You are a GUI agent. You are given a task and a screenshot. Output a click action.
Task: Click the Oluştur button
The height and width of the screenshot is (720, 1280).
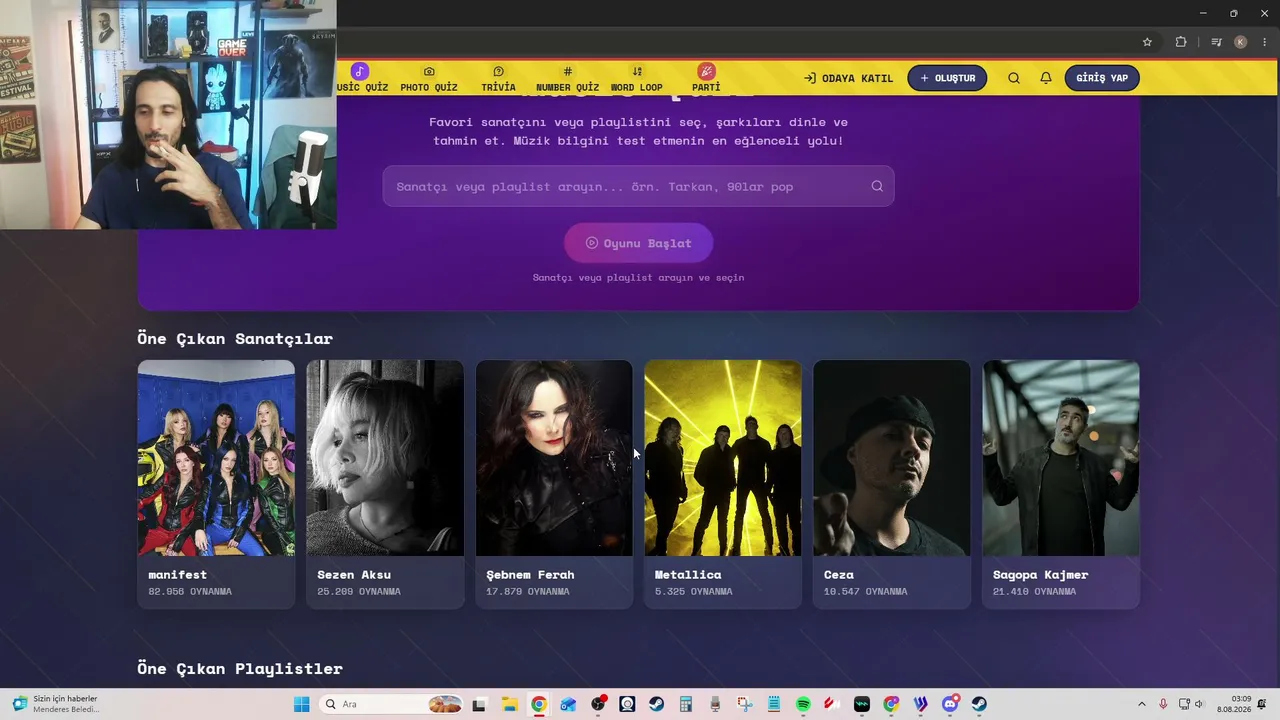click(947, 78)
